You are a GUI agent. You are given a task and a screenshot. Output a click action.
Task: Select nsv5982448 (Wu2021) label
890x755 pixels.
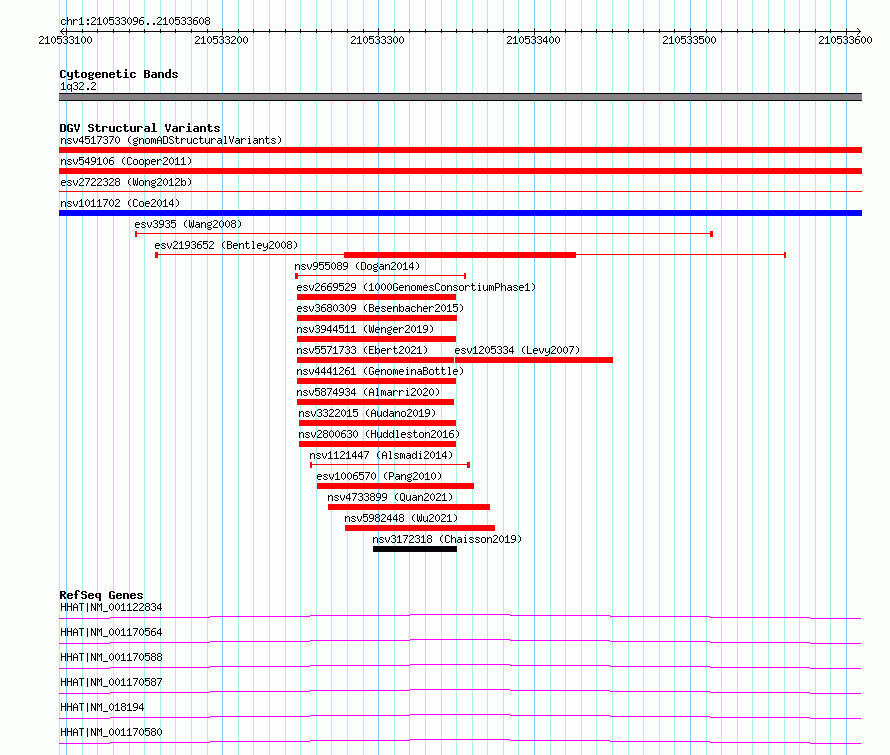pos(401,518)
